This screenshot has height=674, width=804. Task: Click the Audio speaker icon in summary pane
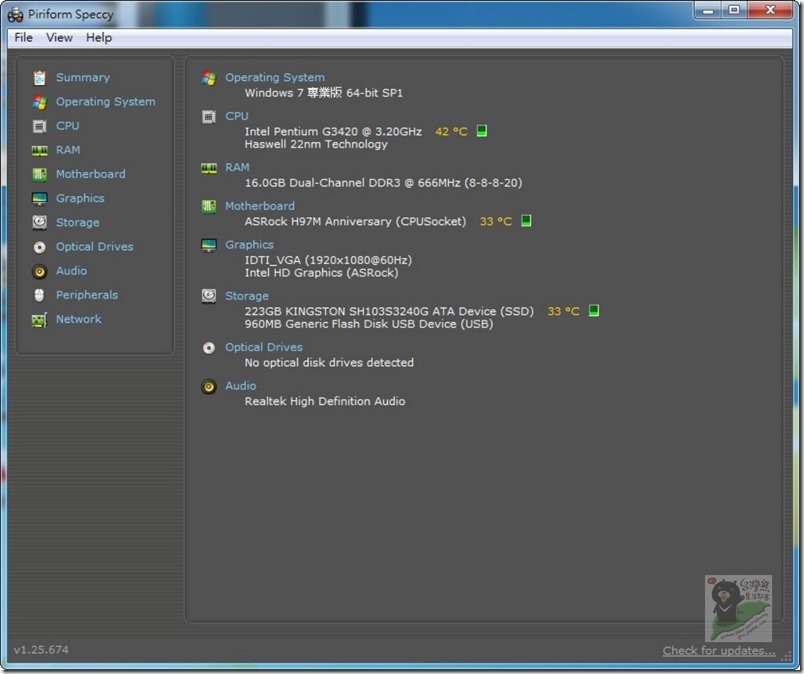click(x=209, y=387)
